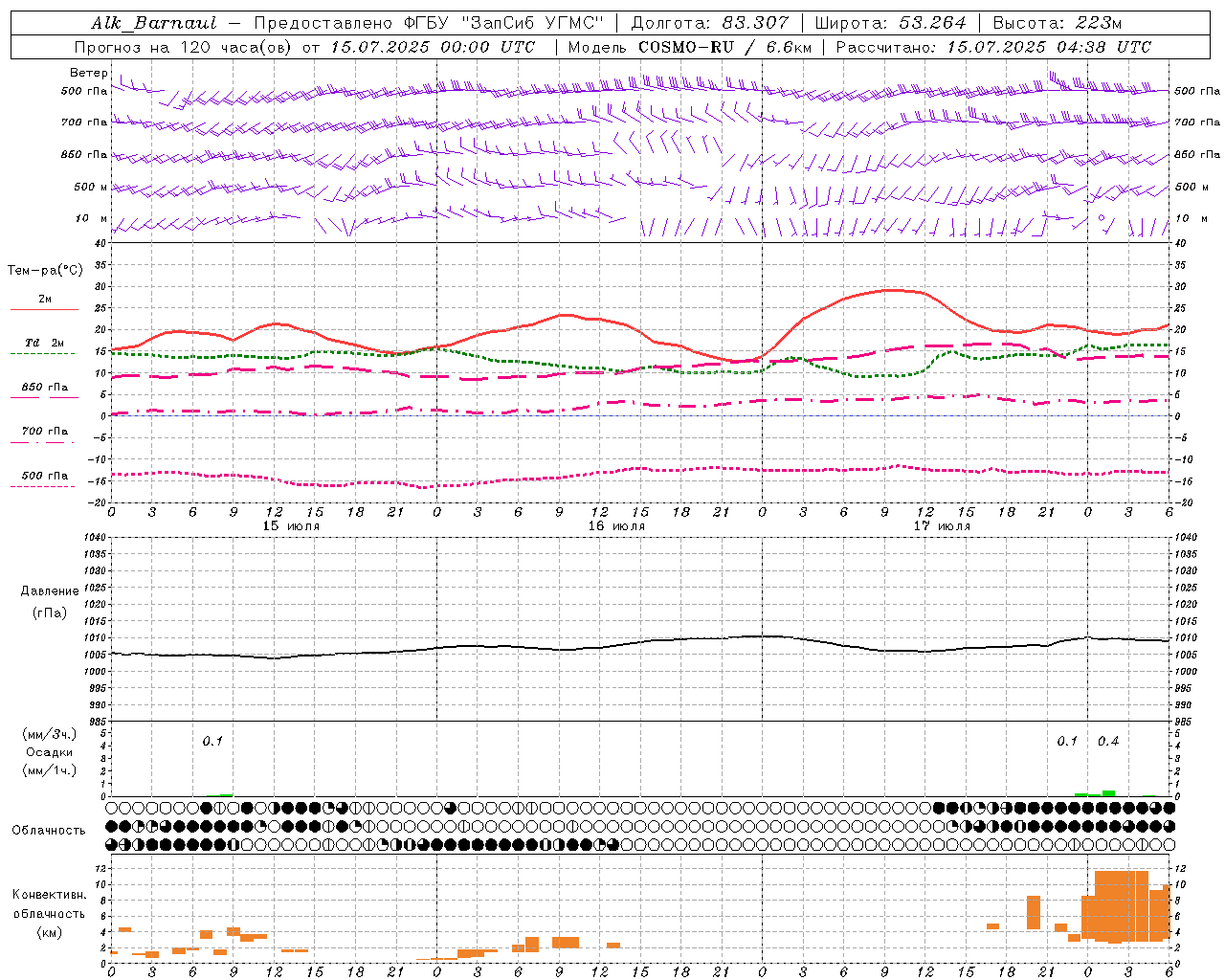Click the 'Облачность' cloud cover label
This screenshot has height=980, width=1225.
coord(49,830)
